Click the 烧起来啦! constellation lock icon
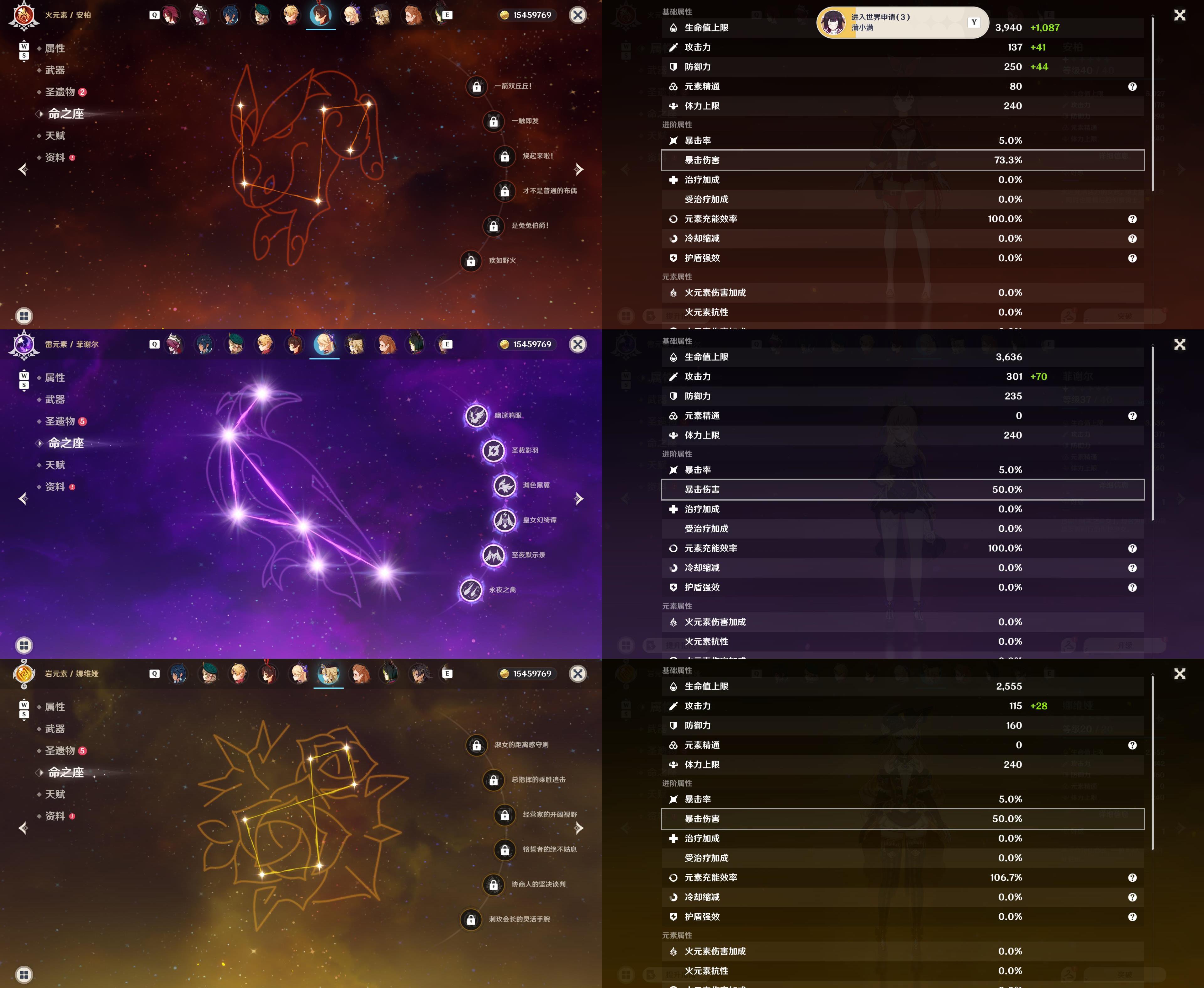Screen dimensions: 1204x988 click(x=505, y=156)
